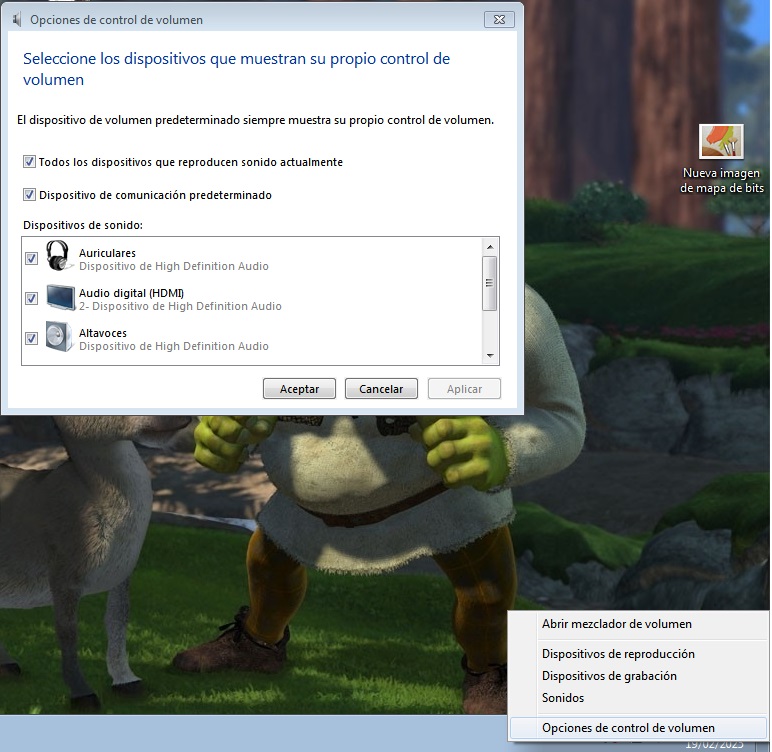This screenshot has height=752, width=772.
Task: Open Dispositivos de grabación from context menu
Action: pyautogui.click(x=609, y=676)
